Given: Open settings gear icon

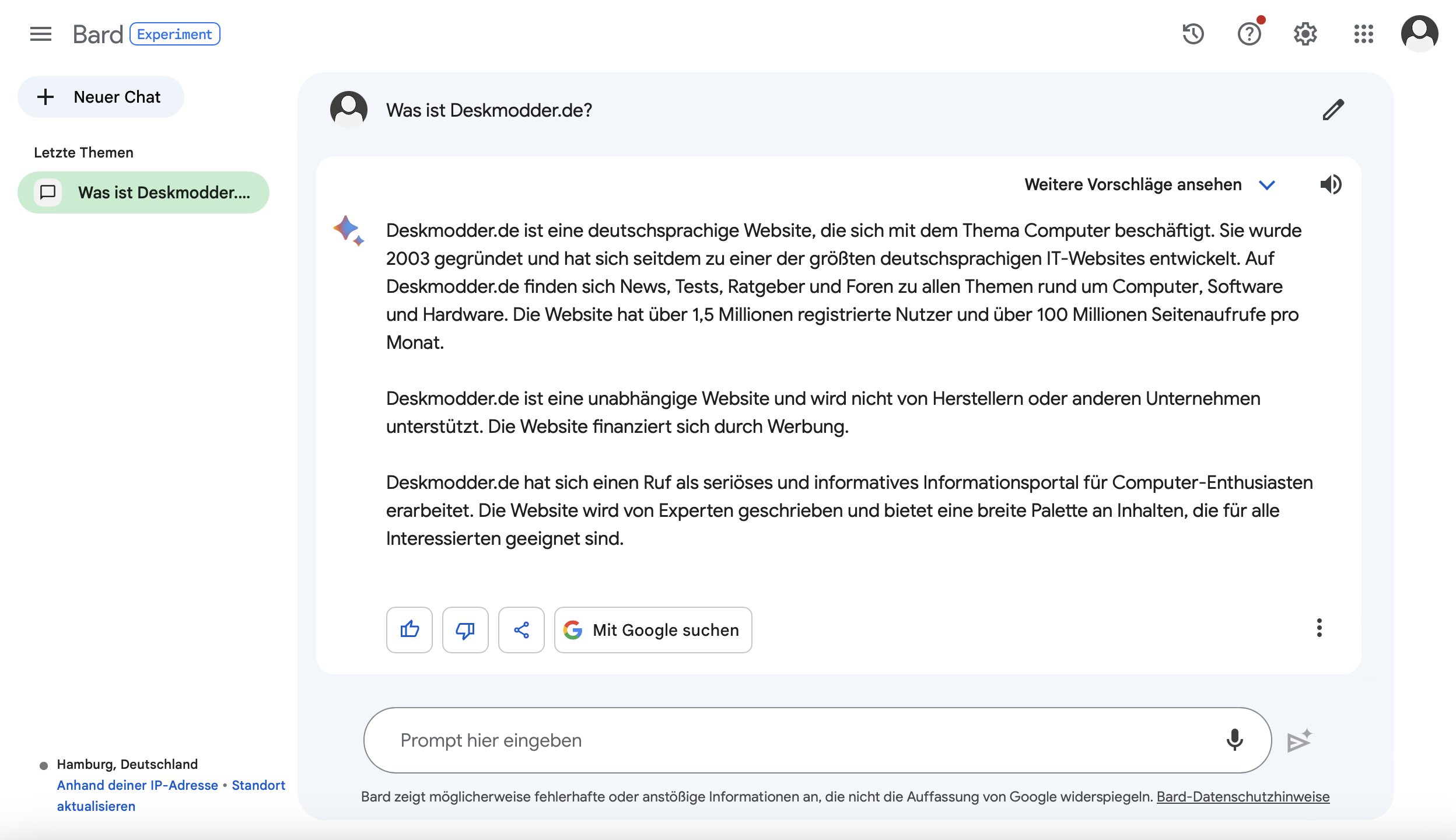Looking at the screenshot, I should [1305, 34].
